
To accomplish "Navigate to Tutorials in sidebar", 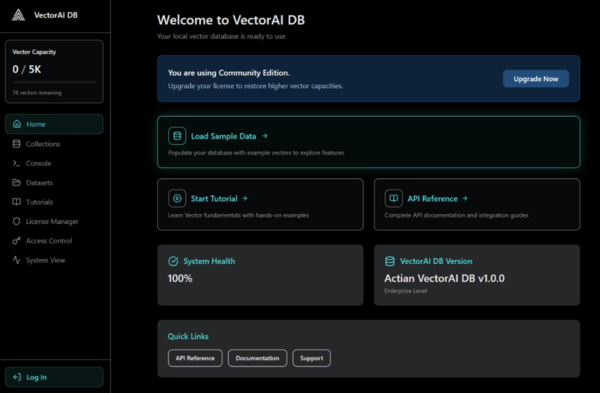I will [54, 202].
